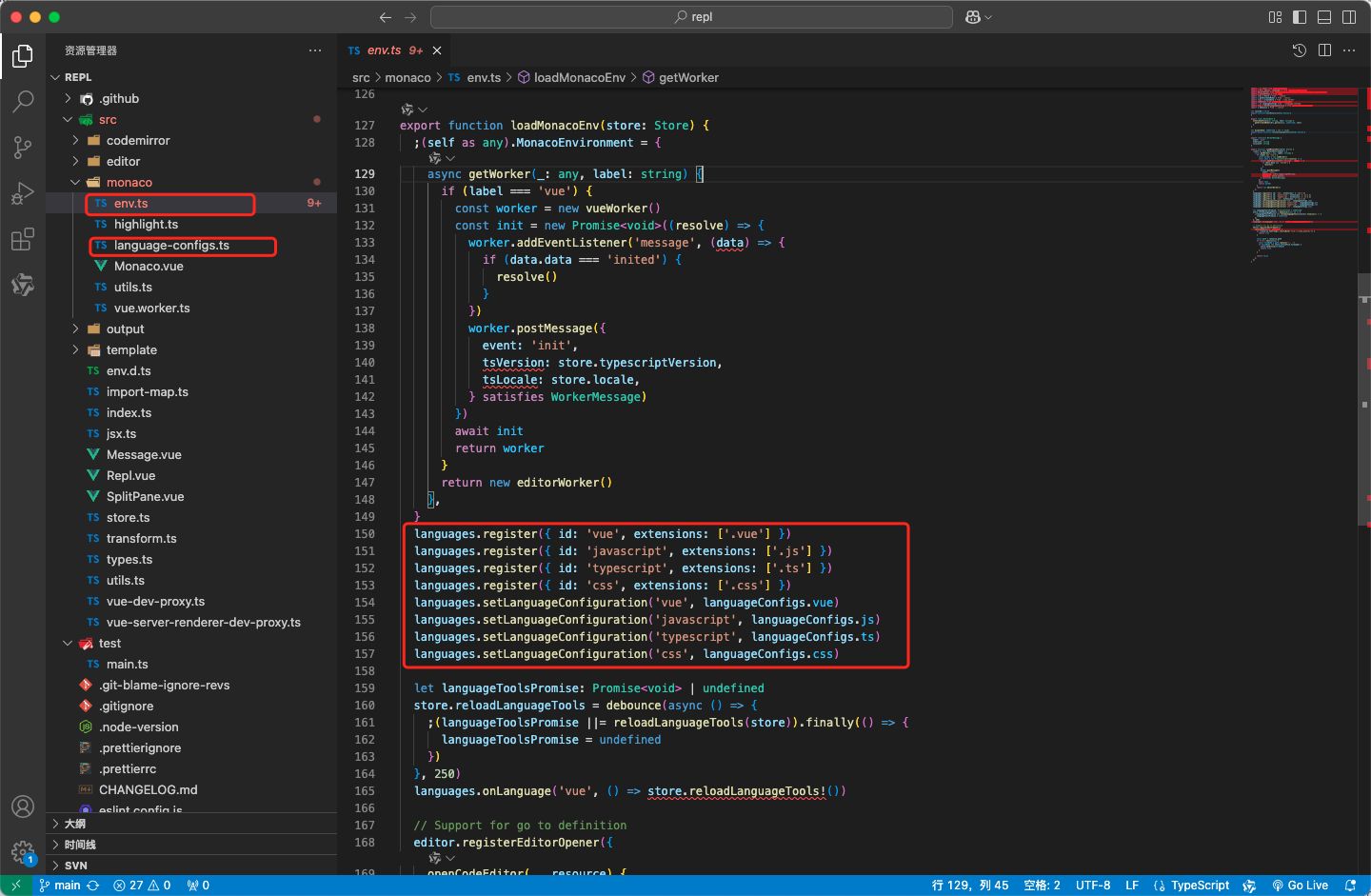The image size is (1371, 896).
Task: Open main.ts under test folder
Action: click(x=191, y=664)
